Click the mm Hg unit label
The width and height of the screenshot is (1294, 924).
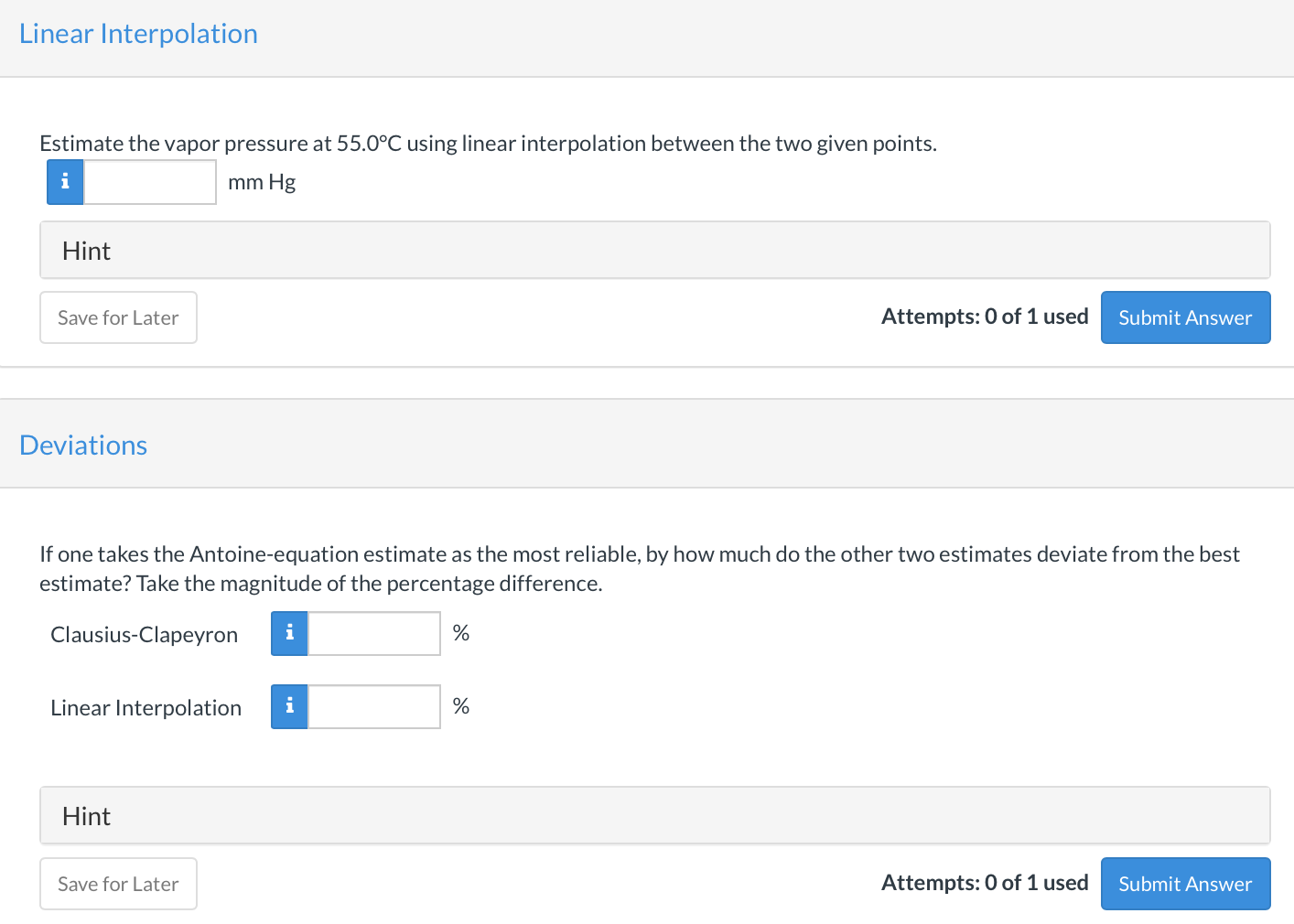pos(262,182)
